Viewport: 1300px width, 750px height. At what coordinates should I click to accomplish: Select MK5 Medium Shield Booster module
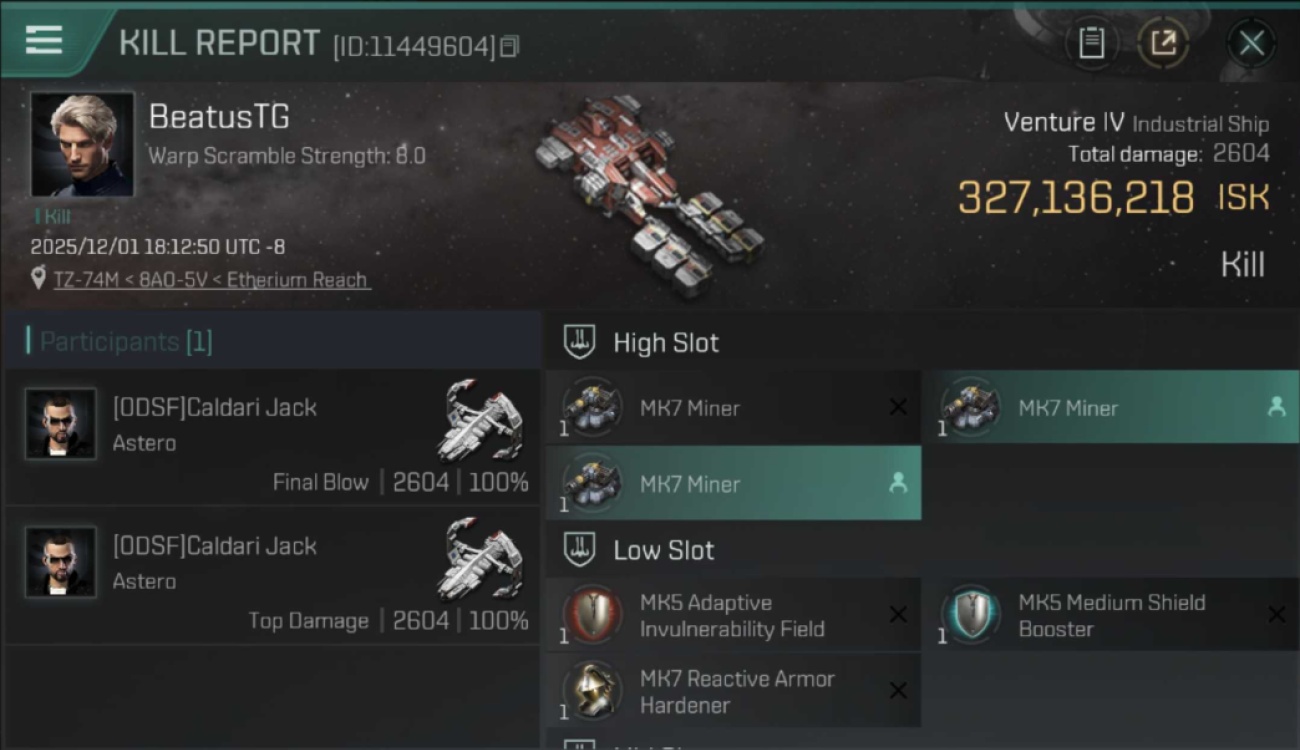point(1111,615)
